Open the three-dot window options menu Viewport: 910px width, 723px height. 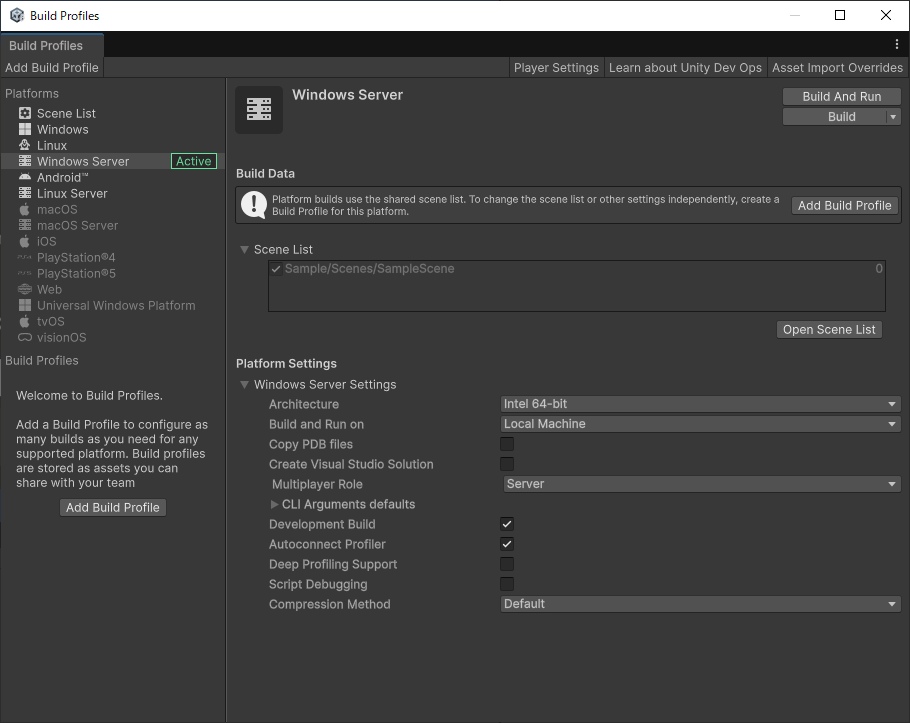[897, 44]
